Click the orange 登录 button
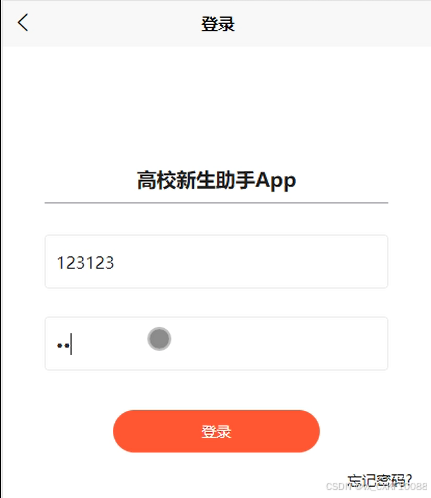Viewport: 431px width, 498px height. (216, 431)
